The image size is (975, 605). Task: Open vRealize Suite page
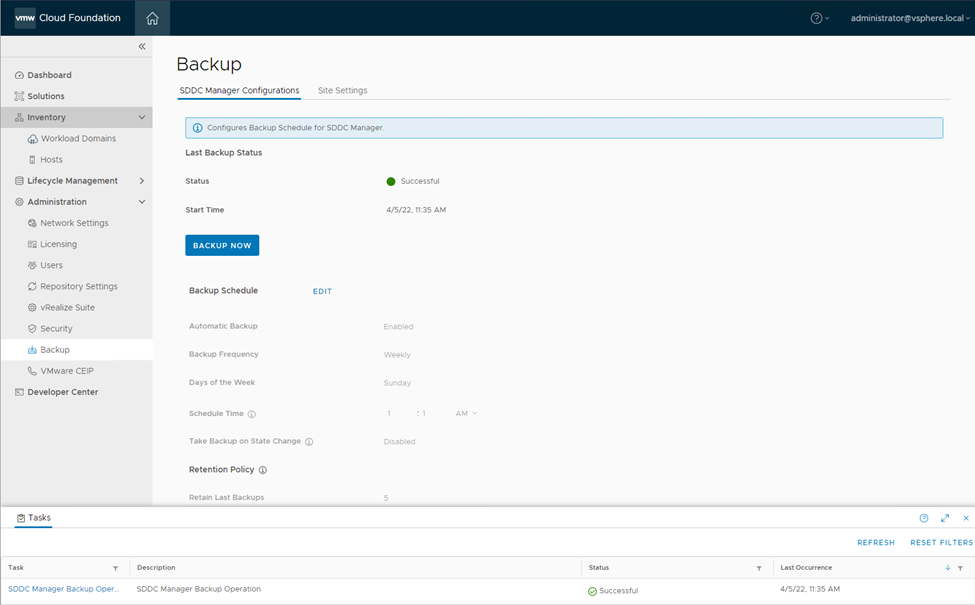(x=67, y=308)
